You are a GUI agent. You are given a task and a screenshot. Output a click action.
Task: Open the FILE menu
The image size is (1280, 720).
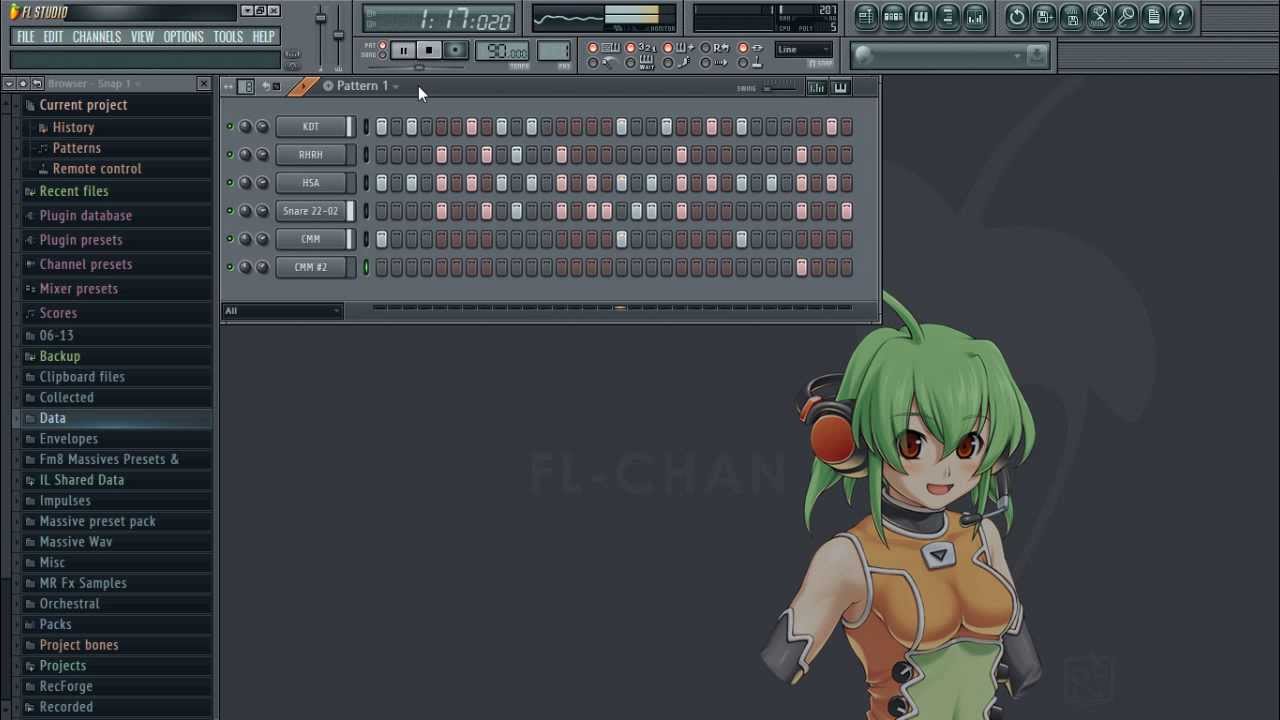click(x=25, y=37)
